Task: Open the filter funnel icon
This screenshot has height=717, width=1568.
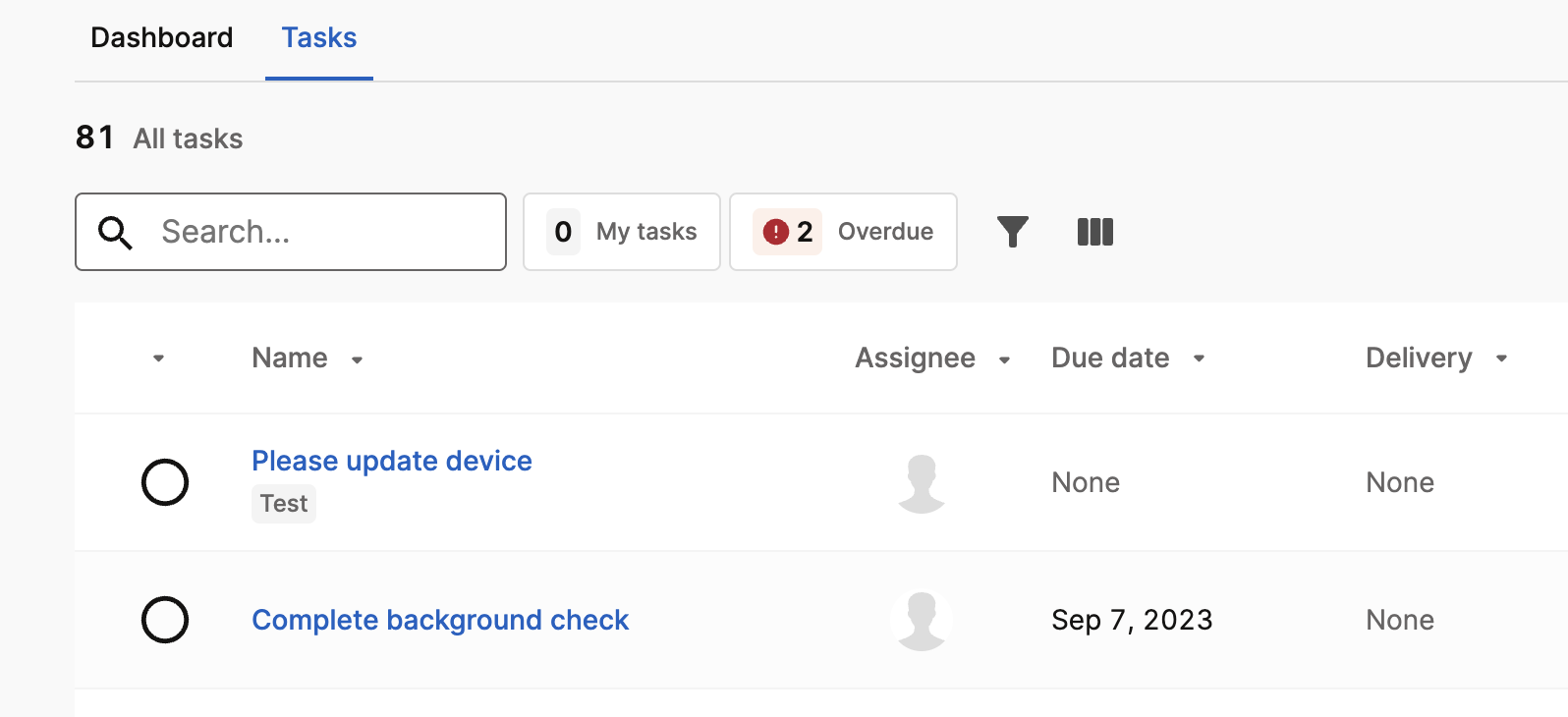Action: click(x=1012, y=232)
